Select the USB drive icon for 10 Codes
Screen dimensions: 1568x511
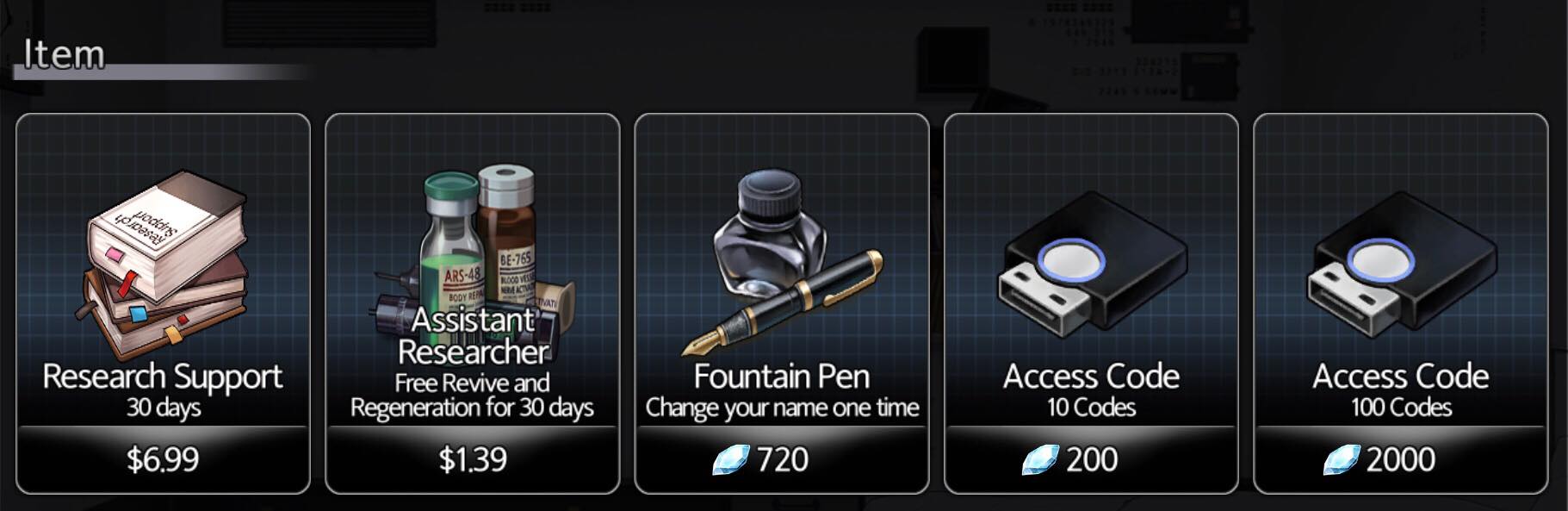pyautogui.click(x=1092, y=264)
